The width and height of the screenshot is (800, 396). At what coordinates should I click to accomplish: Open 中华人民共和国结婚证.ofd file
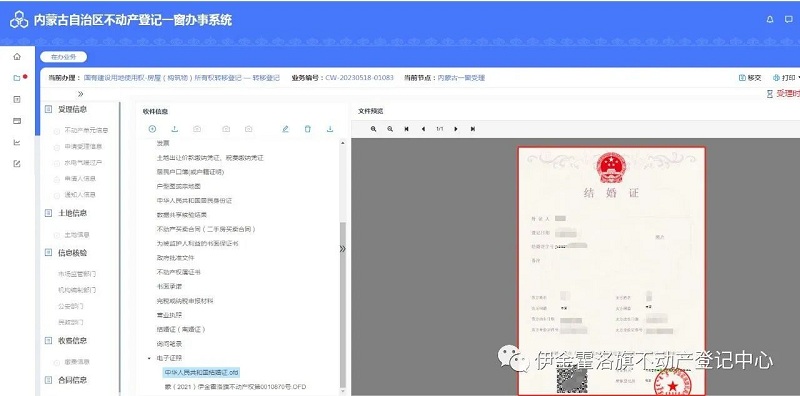(202, 372)
